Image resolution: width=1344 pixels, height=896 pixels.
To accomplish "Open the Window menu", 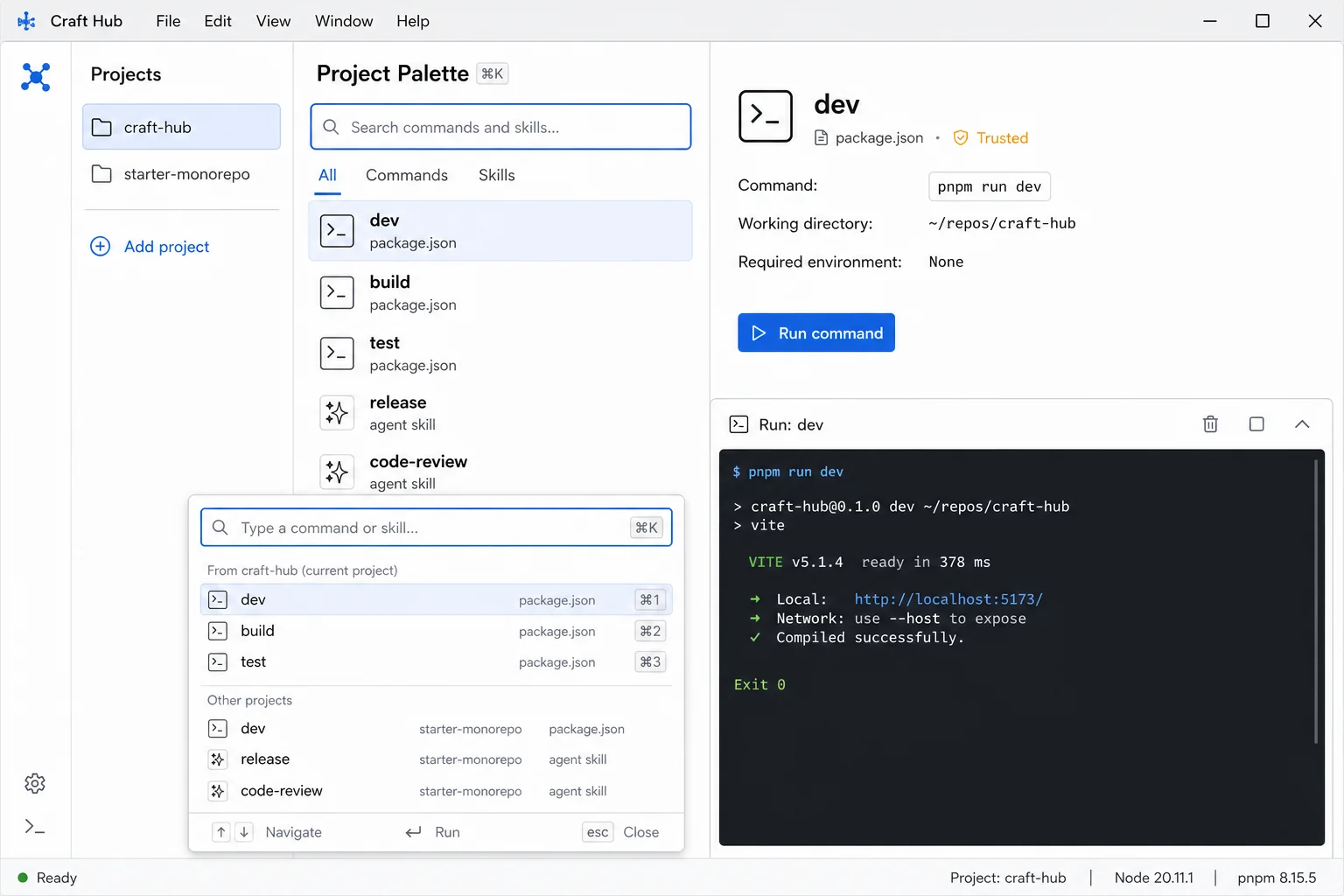I will pyautogui.click(x=344, y=21).
